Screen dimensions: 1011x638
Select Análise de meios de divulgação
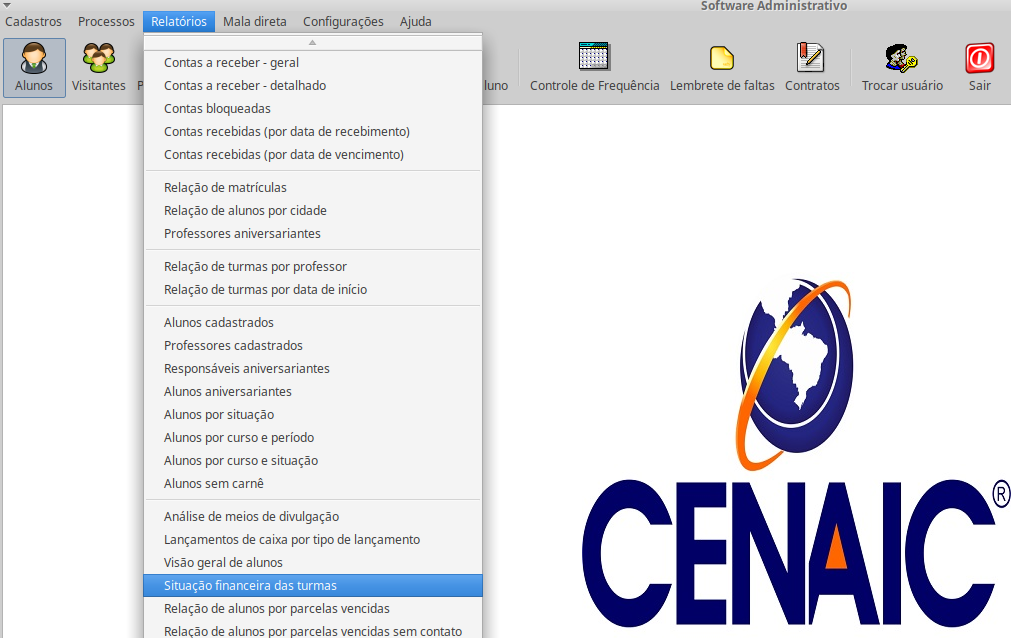click(313, 517)
